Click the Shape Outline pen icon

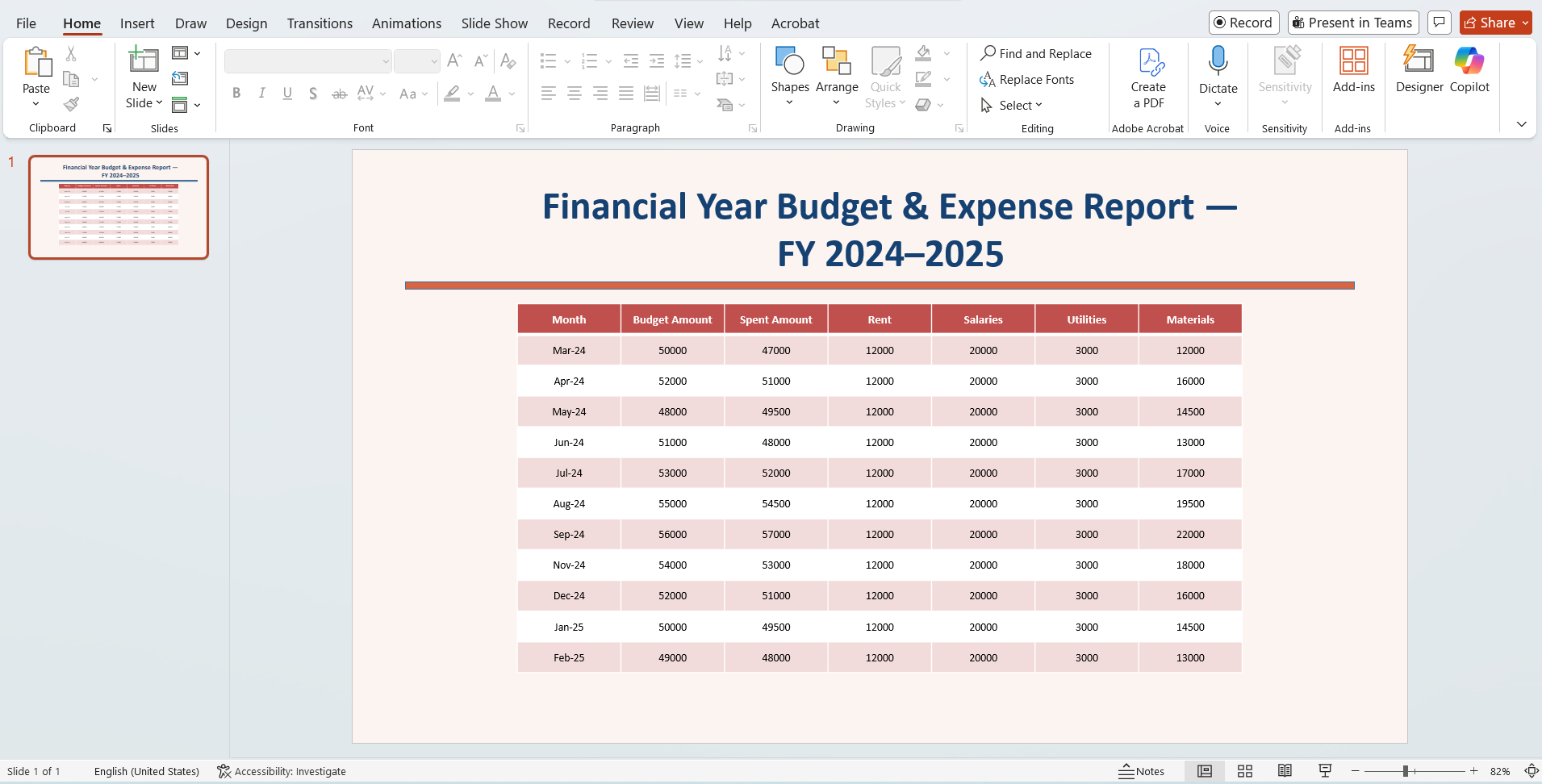point(924,79)
